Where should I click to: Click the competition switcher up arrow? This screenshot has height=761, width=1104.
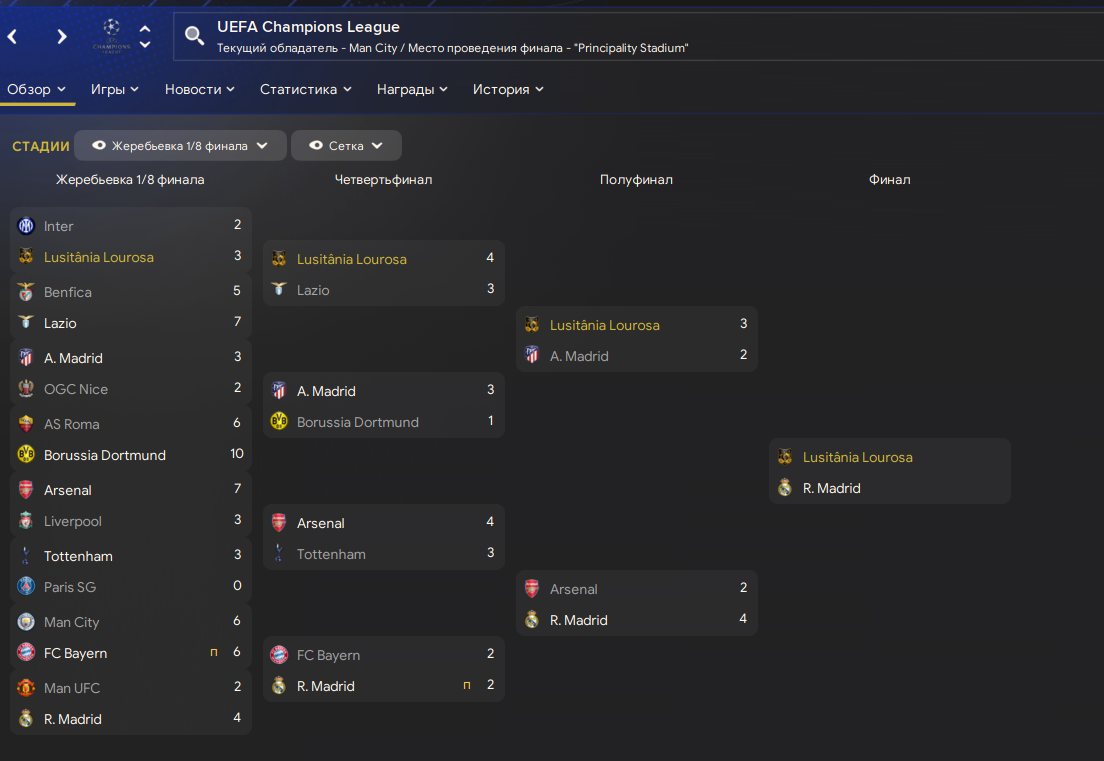point(145,29)
